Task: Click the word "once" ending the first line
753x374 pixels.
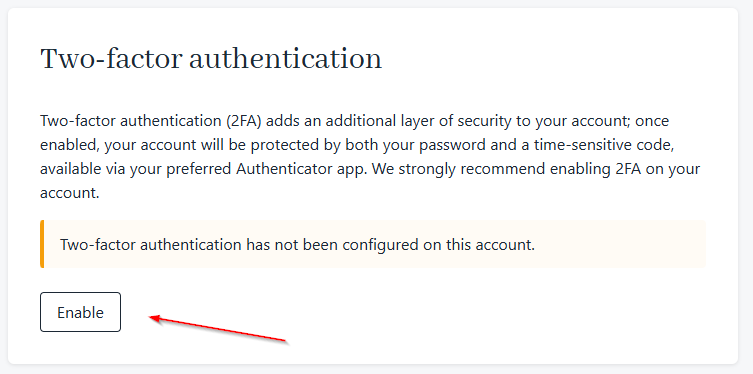Action: (652, 121)
